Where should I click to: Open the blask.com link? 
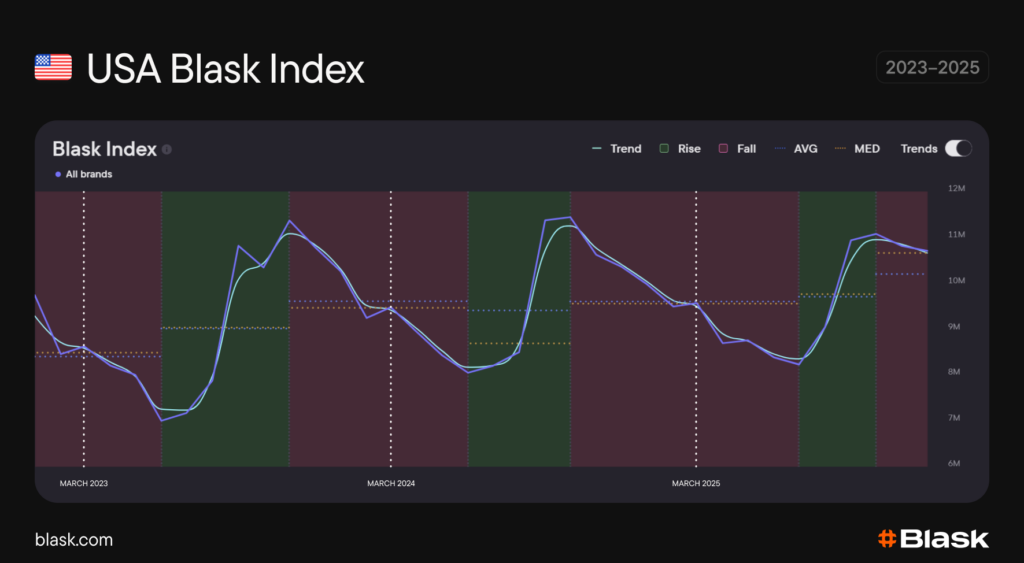pos(74,540)
